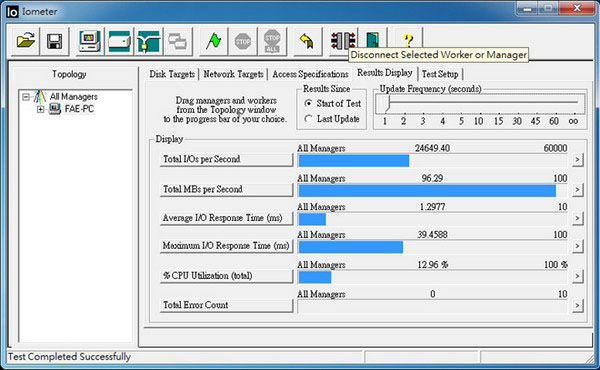600x370 pixels.
Task: Click the Test Completed Successfully status text
Action: click(69, 357)
